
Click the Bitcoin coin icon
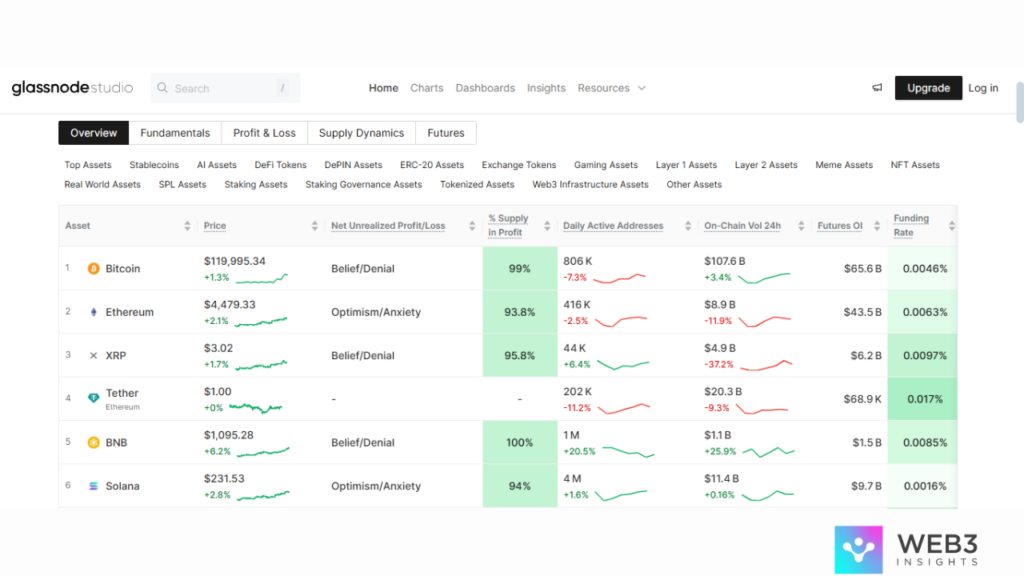pyautogui.click(x=93, y=269)
